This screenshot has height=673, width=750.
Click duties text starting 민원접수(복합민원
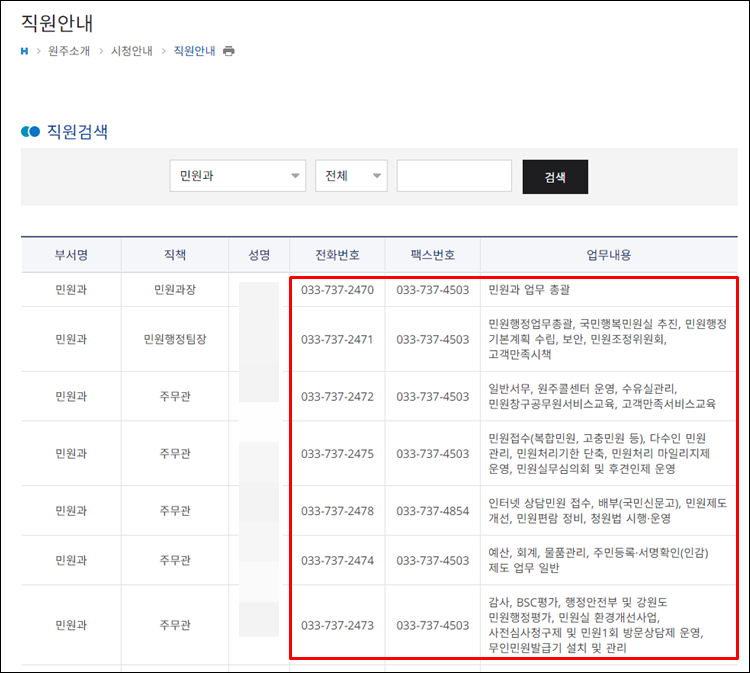(x=599, y=453)
